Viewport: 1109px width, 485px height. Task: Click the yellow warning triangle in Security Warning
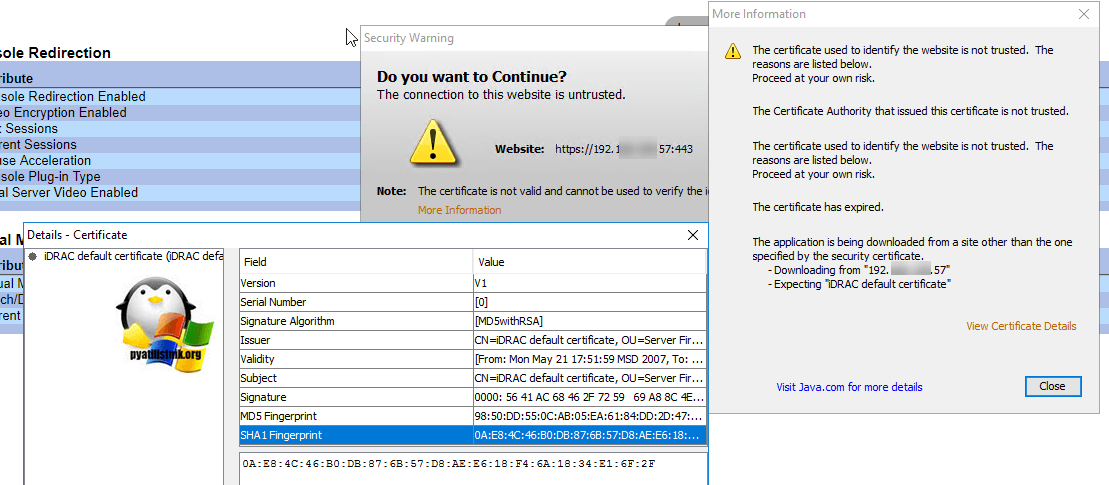[x=433, y=142]
